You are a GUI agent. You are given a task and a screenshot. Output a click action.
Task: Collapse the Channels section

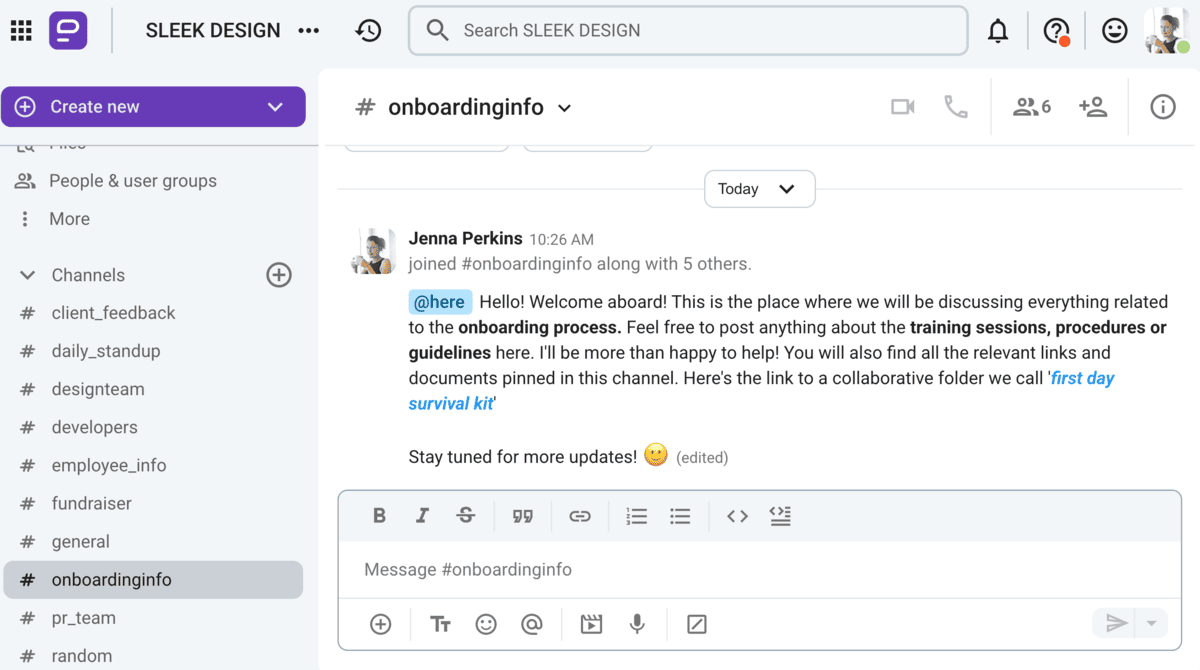(27, 275)
